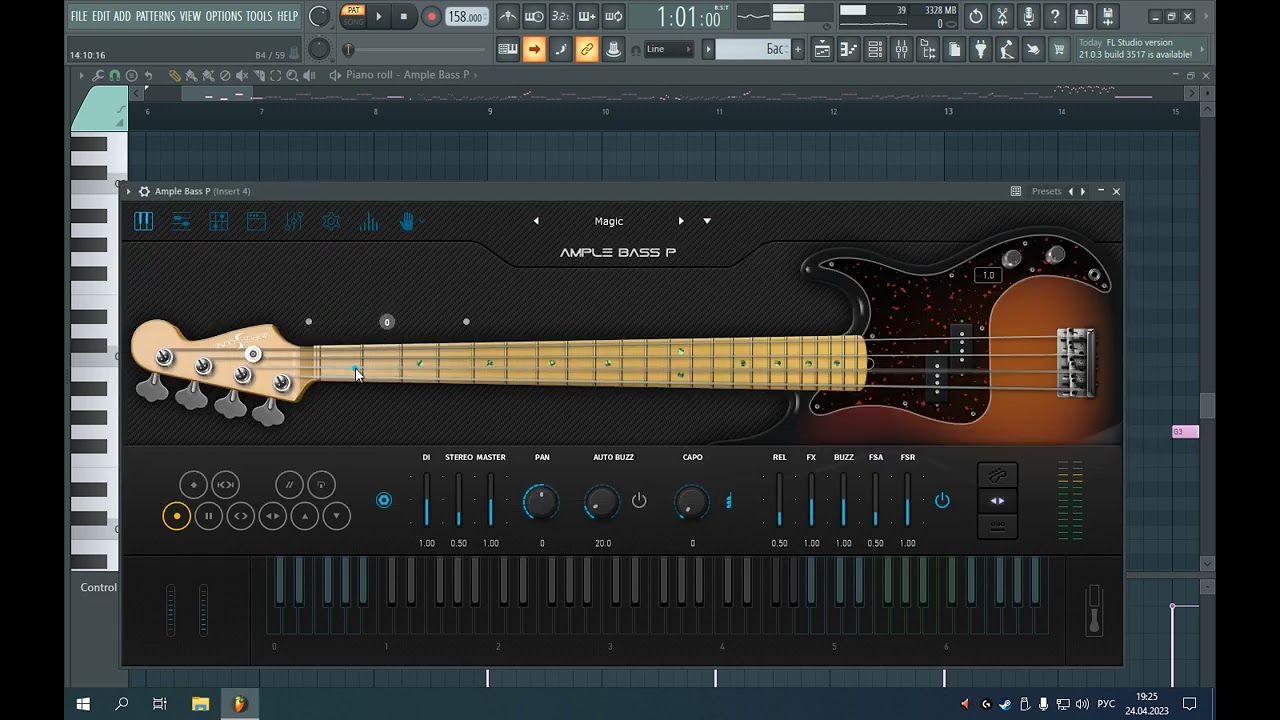Click the CAPO knob

click(x=692, y=501)
